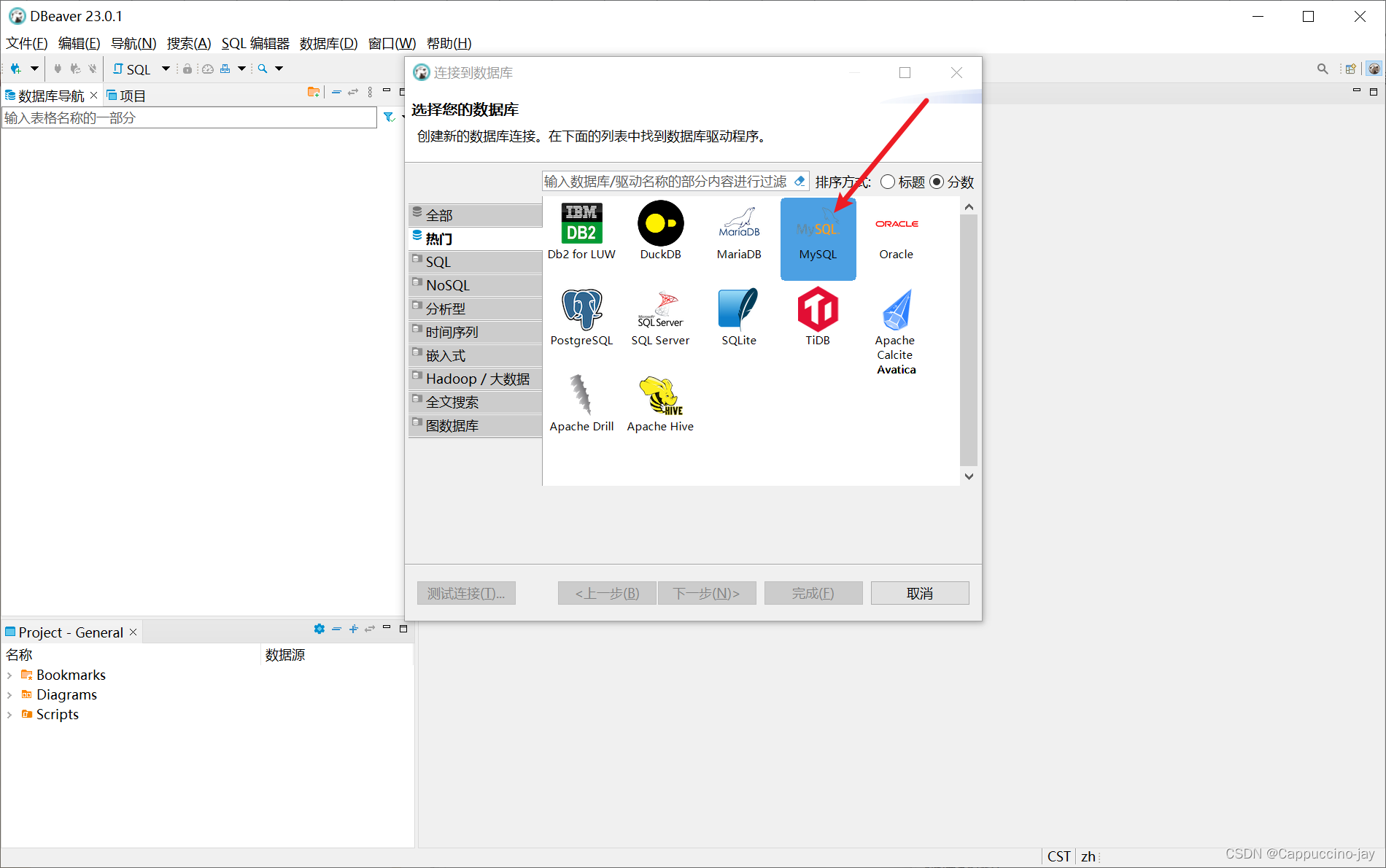
Task: Switch to the 项目 tab
Action: (x=126, y=96)
